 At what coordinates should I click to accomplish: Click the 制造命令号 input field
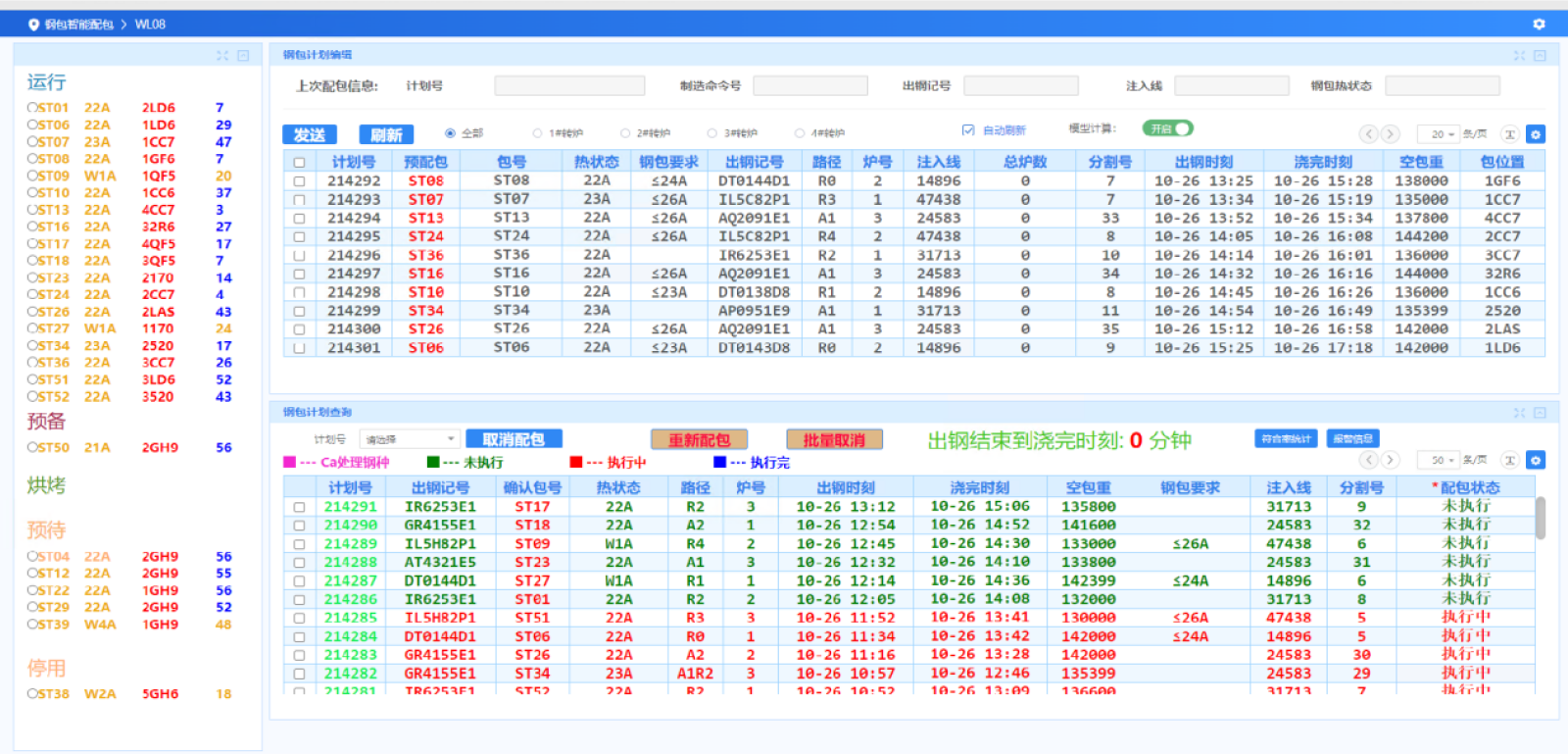810,86
